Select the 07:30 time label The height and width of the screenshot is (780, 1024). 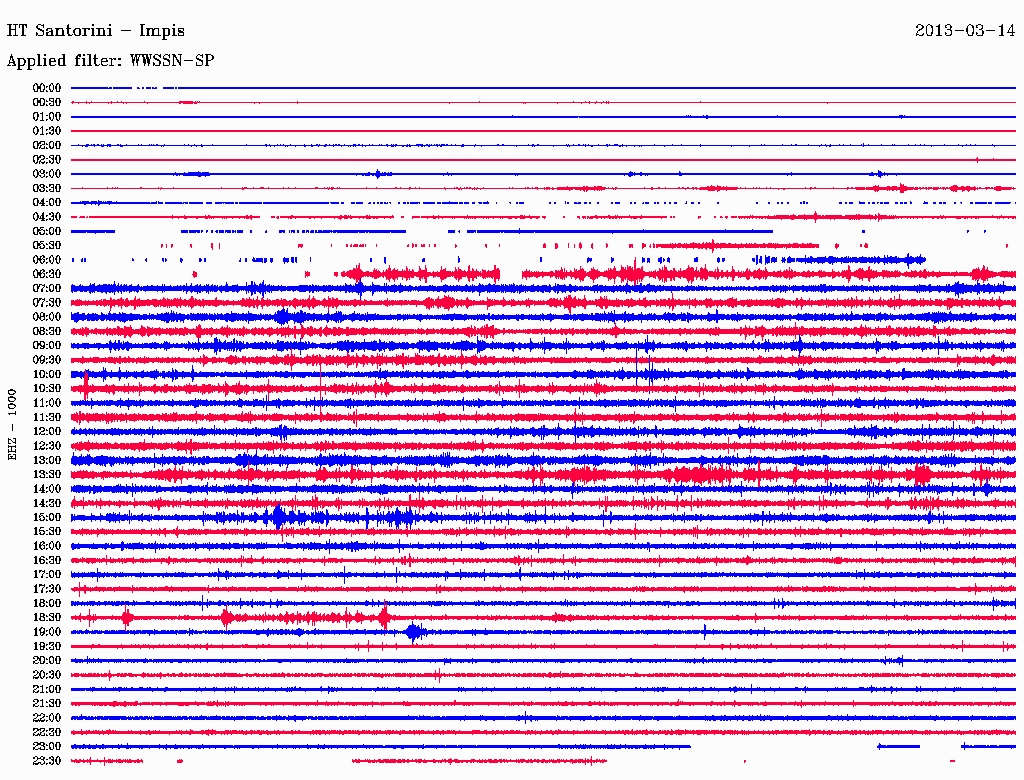[x=47, y=302]
